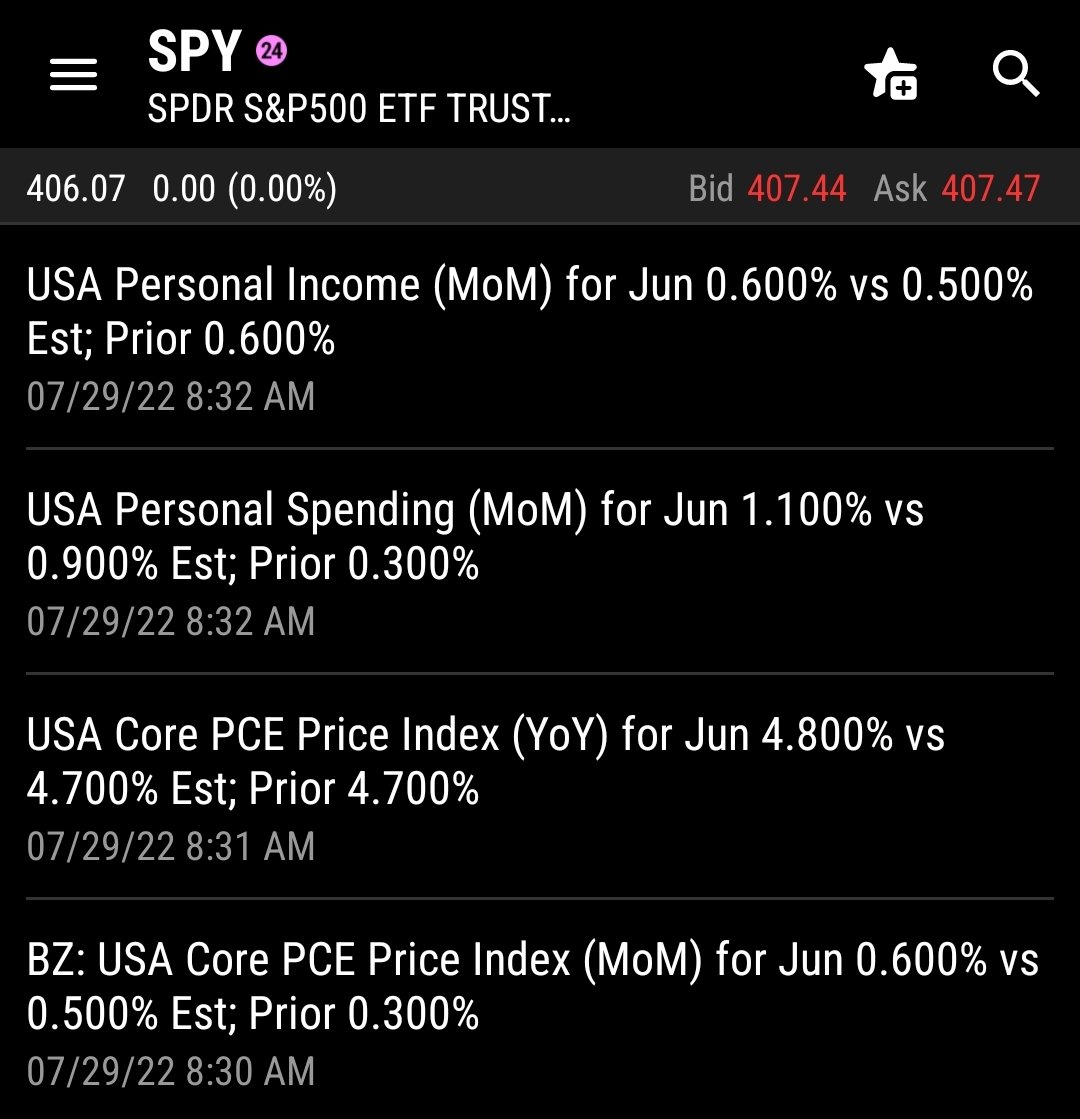
Task: Tap the Ask label in quote bar
Action: 900,188
